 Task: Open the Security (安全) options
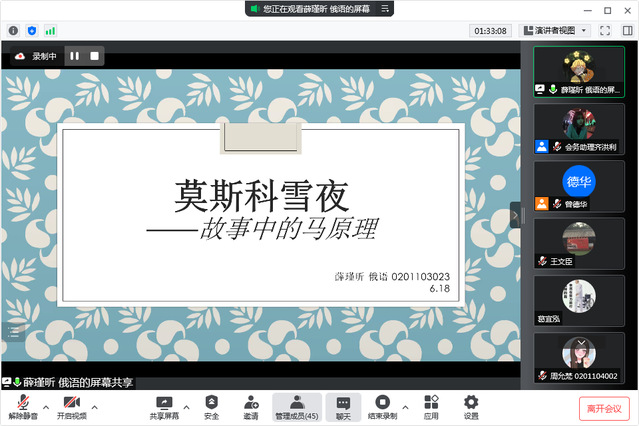(x=211, y=406)
